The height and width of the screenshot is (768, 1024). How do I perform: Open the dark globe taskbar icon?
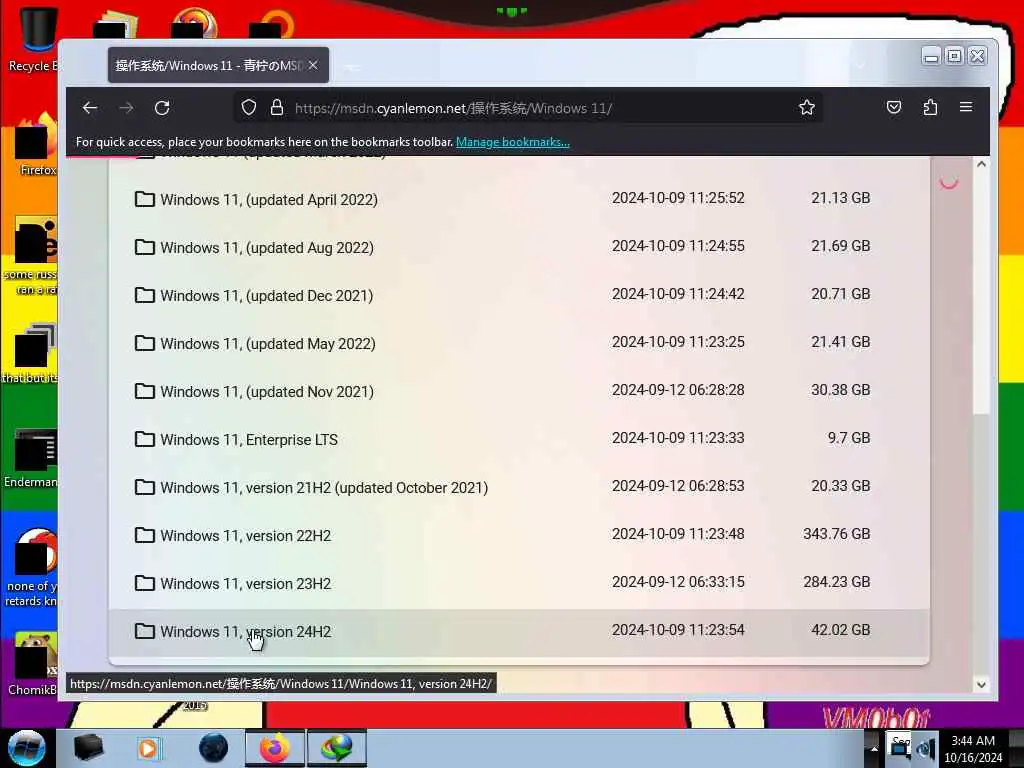click(x=214, y=748)
